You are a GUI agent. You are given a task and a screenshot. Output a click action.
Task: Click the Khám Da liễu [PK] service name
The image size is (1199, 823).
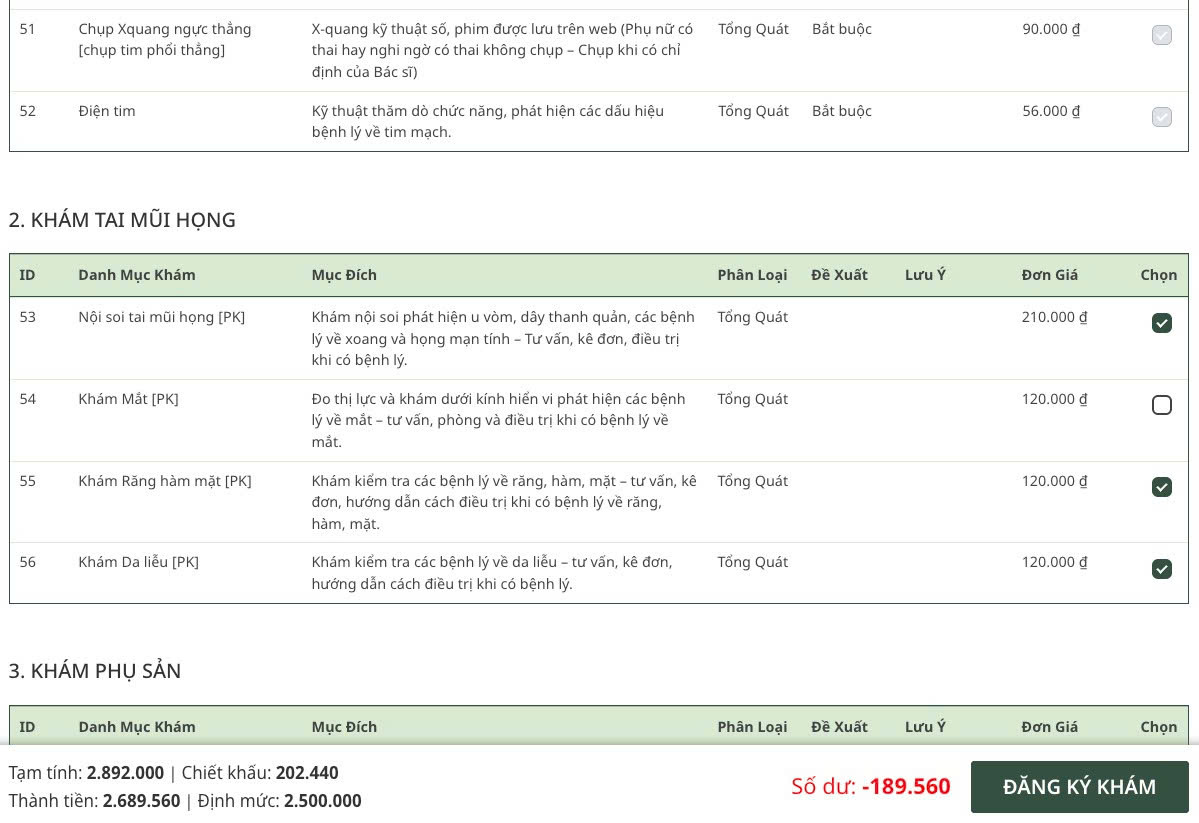(x=138, y=562)
